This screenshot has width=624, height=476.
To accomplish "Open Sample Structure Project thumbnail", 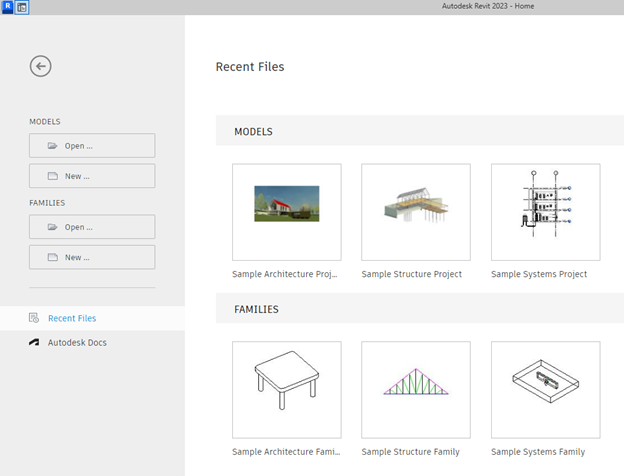I will click(x=416, y=211).
